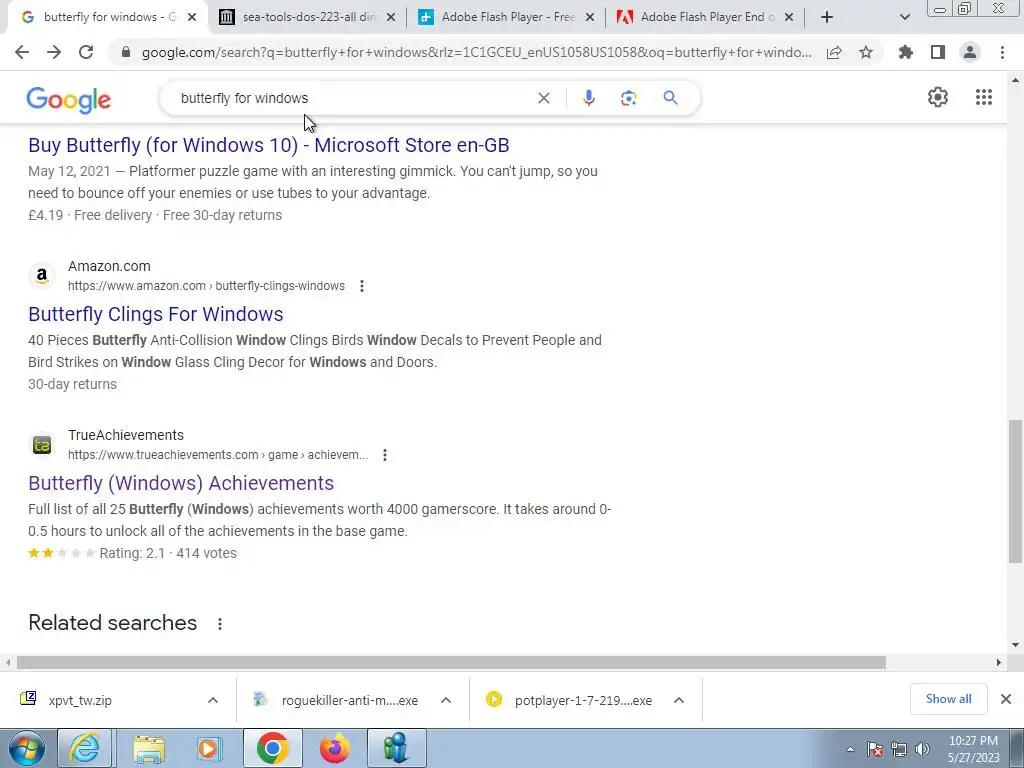Search by image with Google Lens
This screenshot has width=1024, height=768.
(628, 98)
